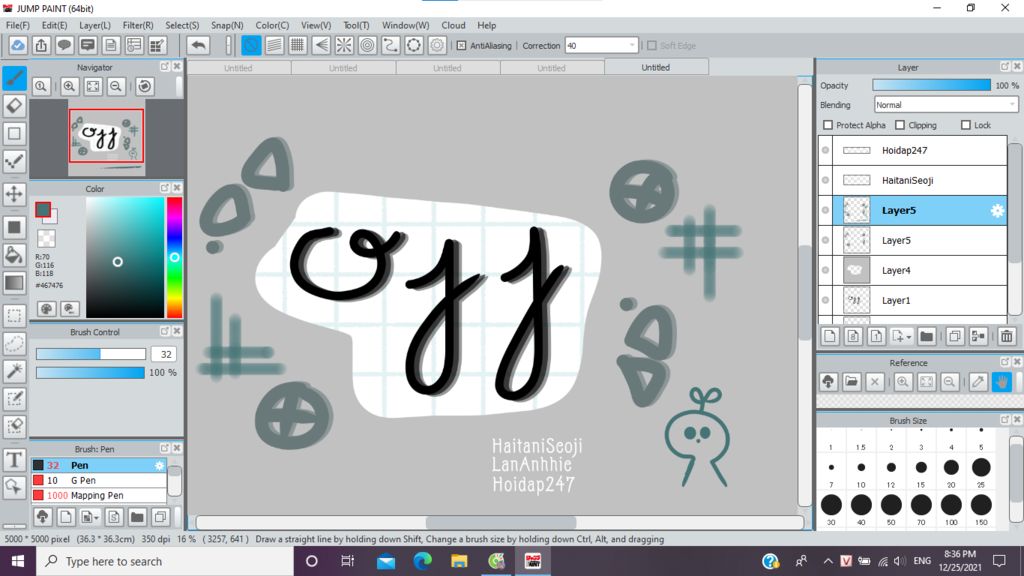Enable the radial snap

click(x=344, y=45)
